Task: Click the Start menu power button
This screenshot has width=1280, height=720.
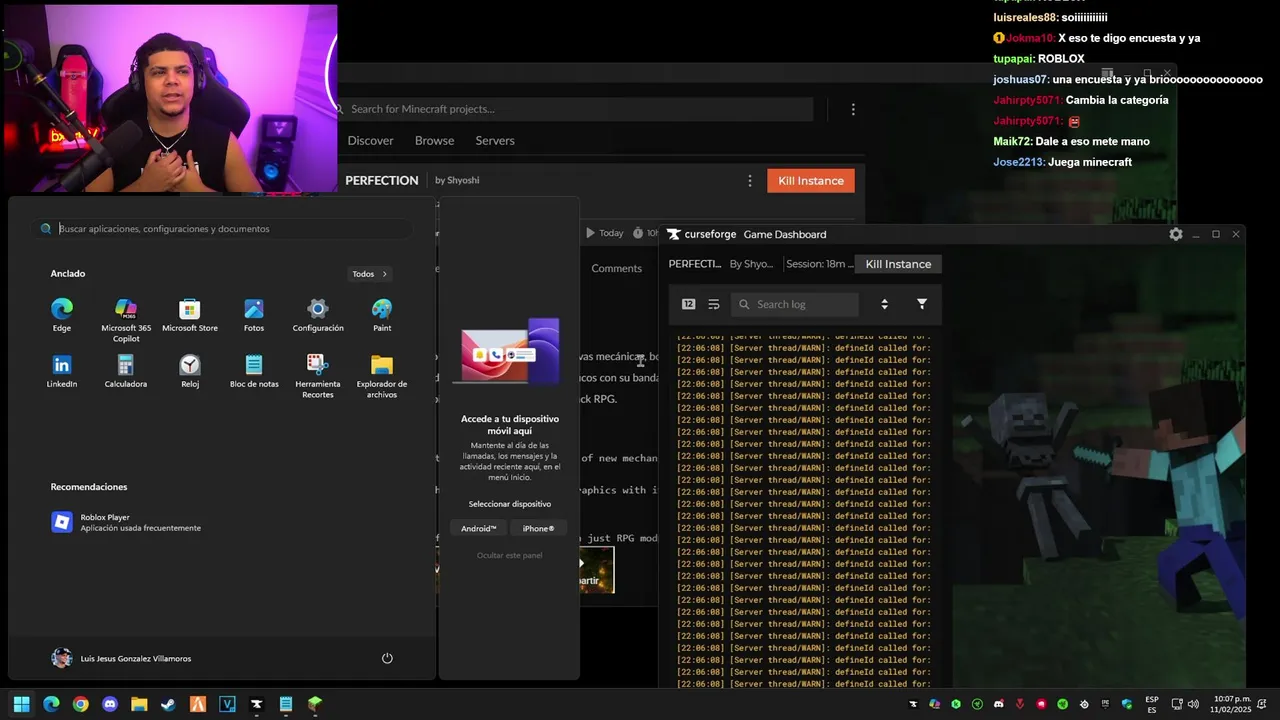Action: (x=387, y=658)
